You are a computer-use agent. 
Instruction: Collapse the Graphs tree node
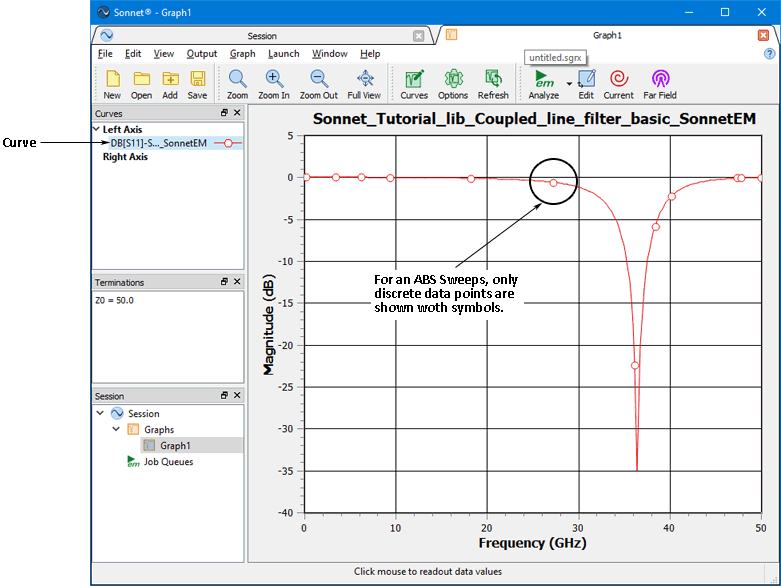pos(116,429)
